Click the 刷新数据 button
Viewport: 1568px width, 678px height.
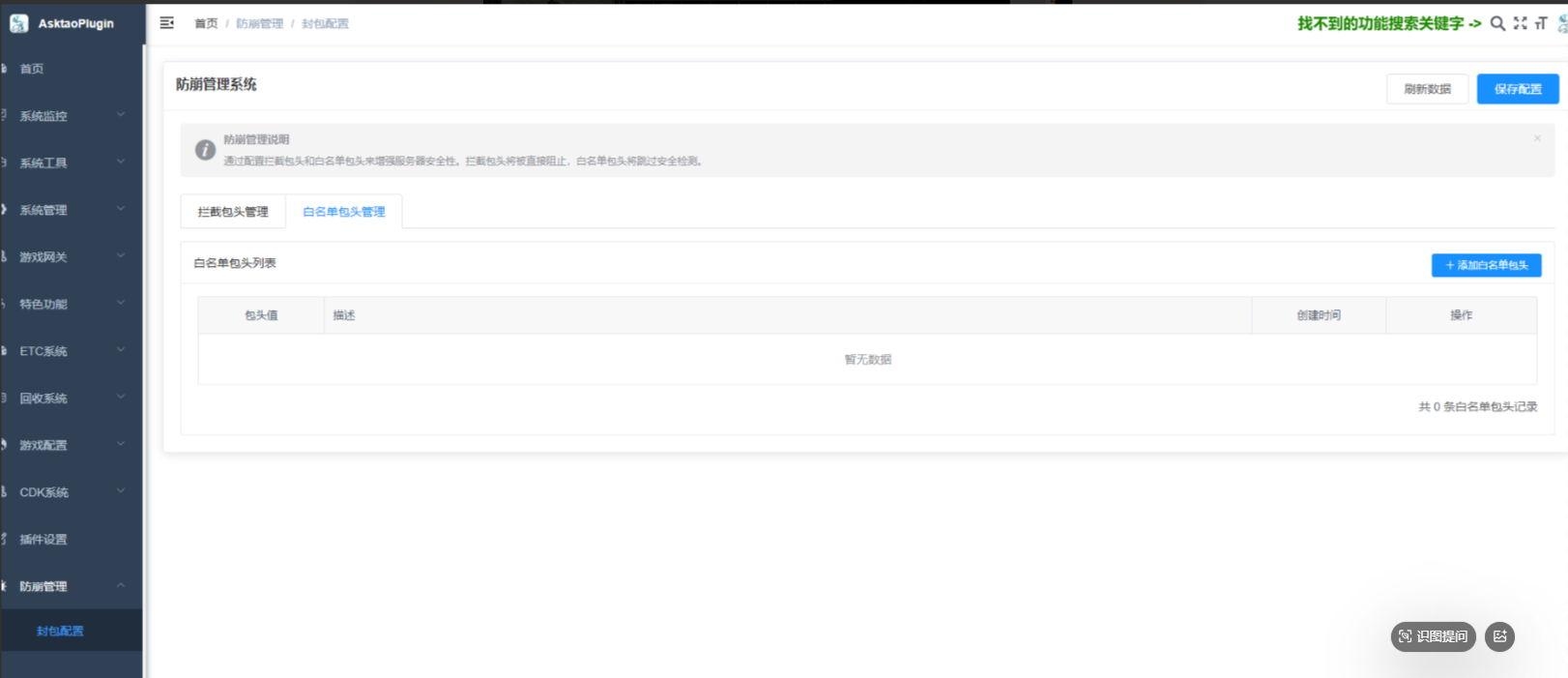pos(1427,89)
